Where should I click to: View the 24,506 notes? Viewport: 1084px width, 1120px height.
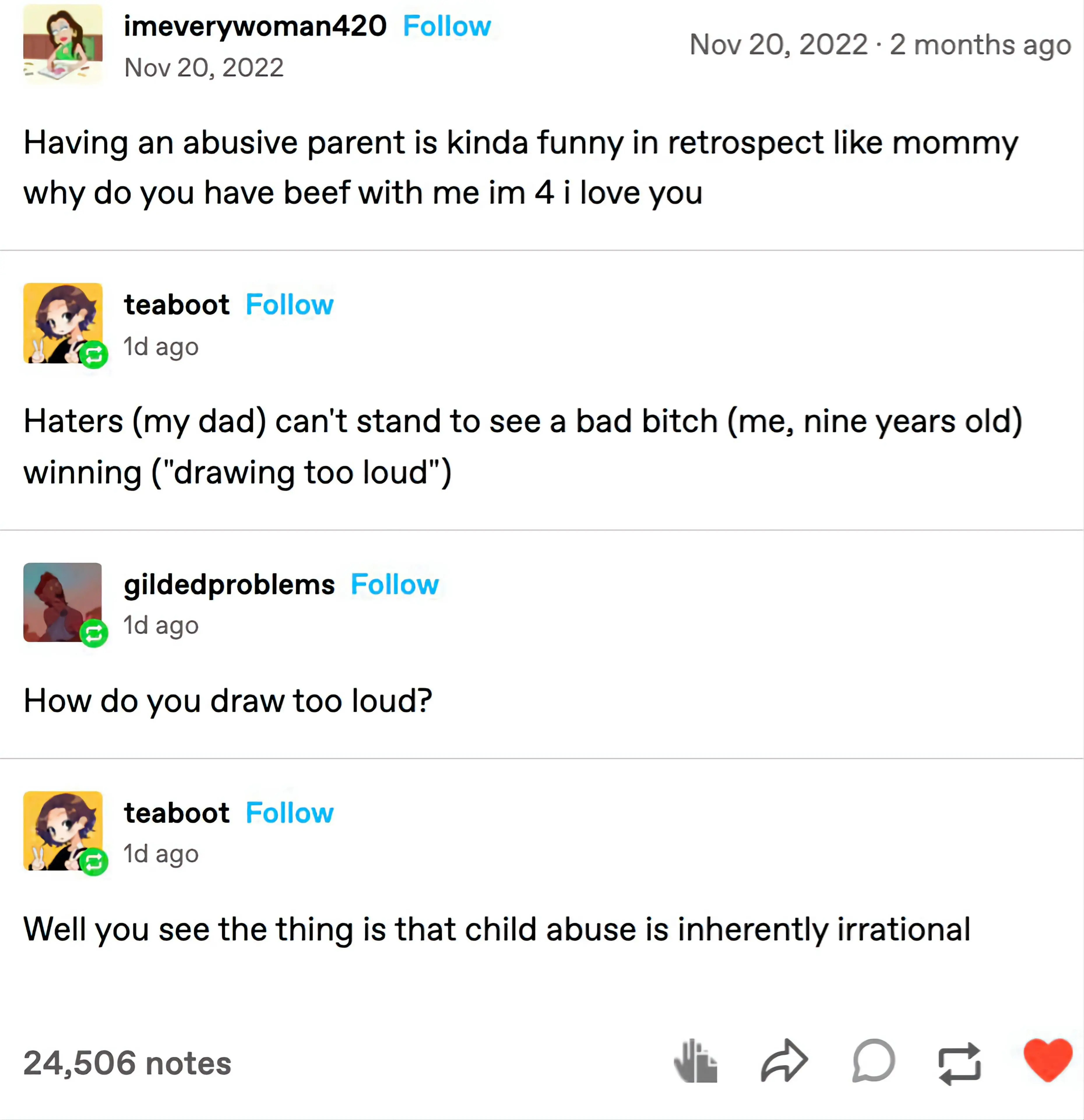pos(127,1063)
